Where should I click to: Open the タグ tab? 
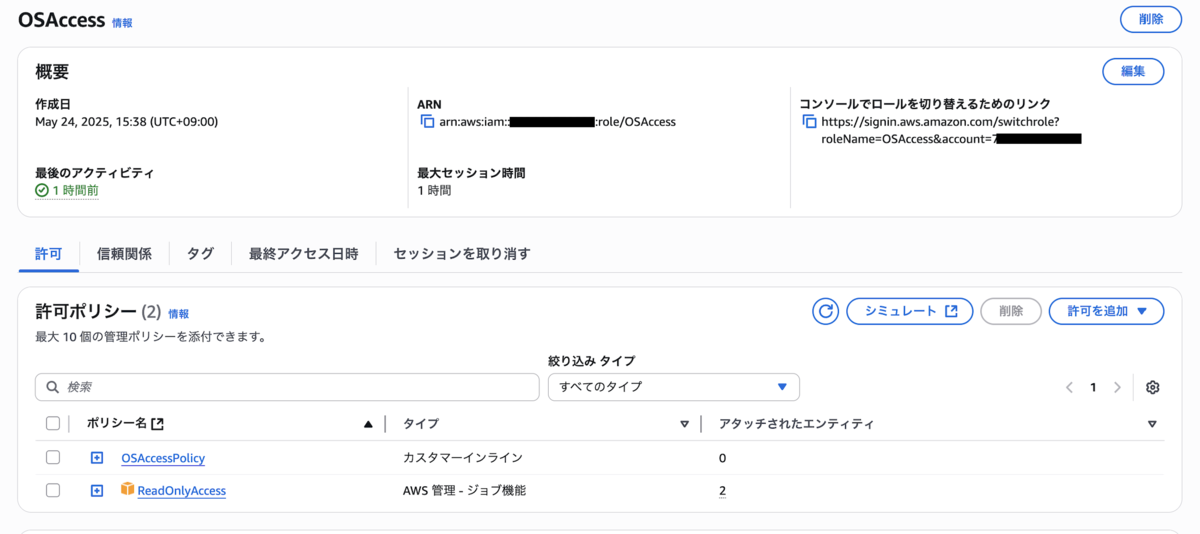pyautogui.click(x=200, y=253)
